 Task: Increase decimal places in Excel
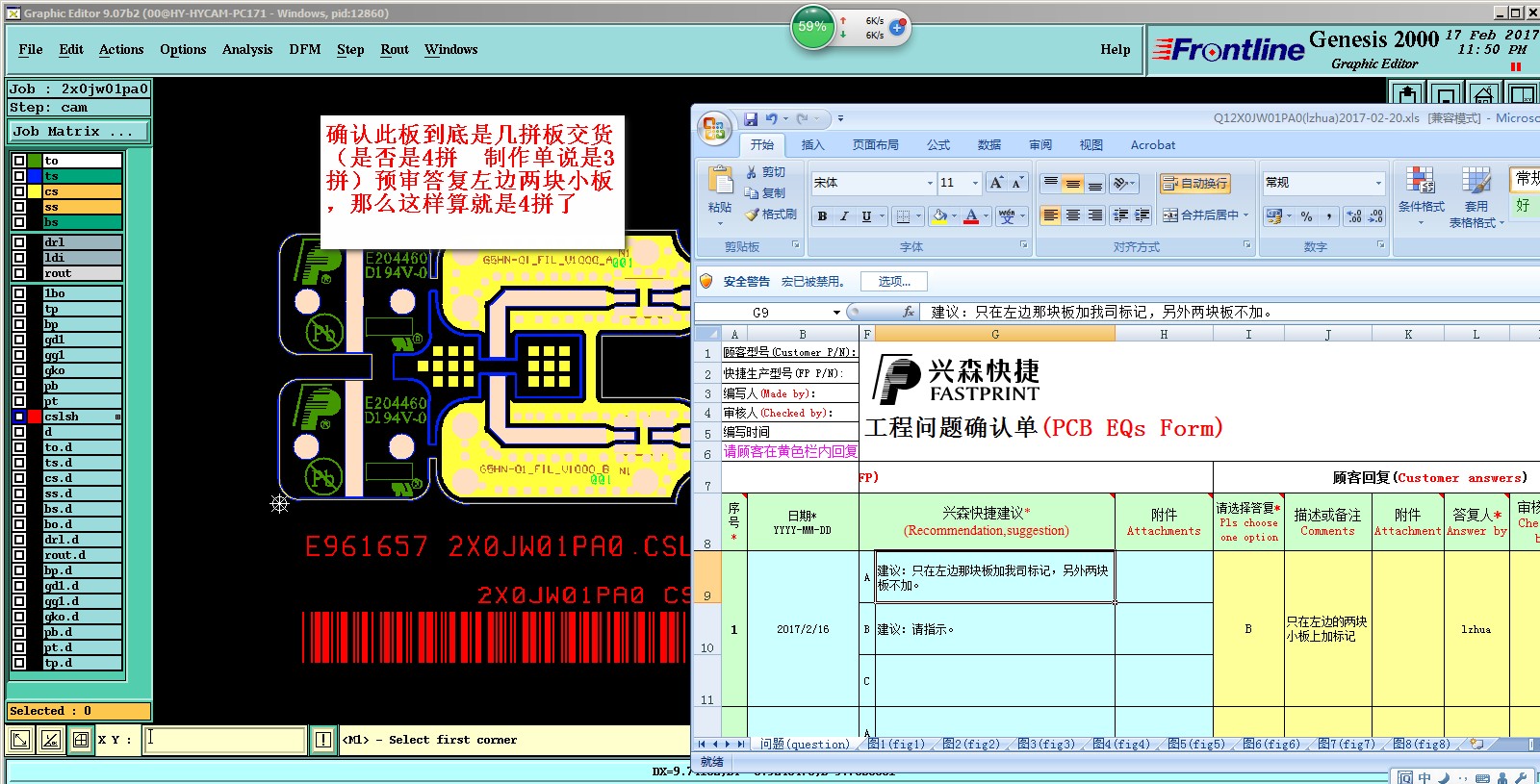coord(1353,216)
